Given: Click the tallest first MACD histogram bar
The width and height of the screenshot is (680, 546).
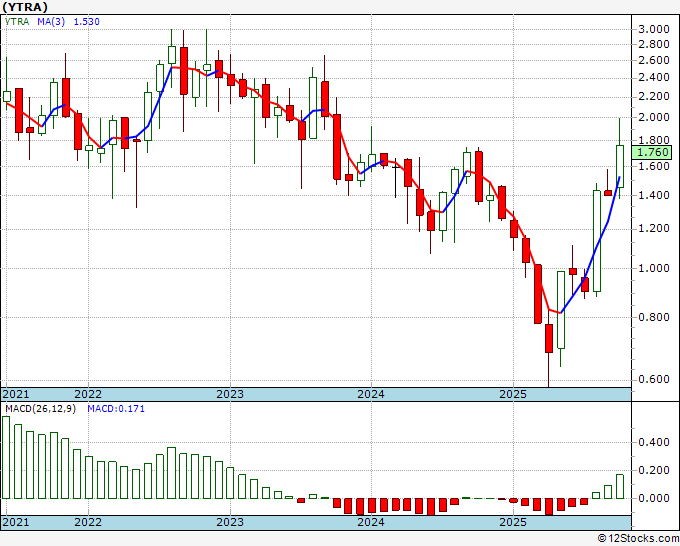Looking at the screenshot, I should tap(6, 458).
